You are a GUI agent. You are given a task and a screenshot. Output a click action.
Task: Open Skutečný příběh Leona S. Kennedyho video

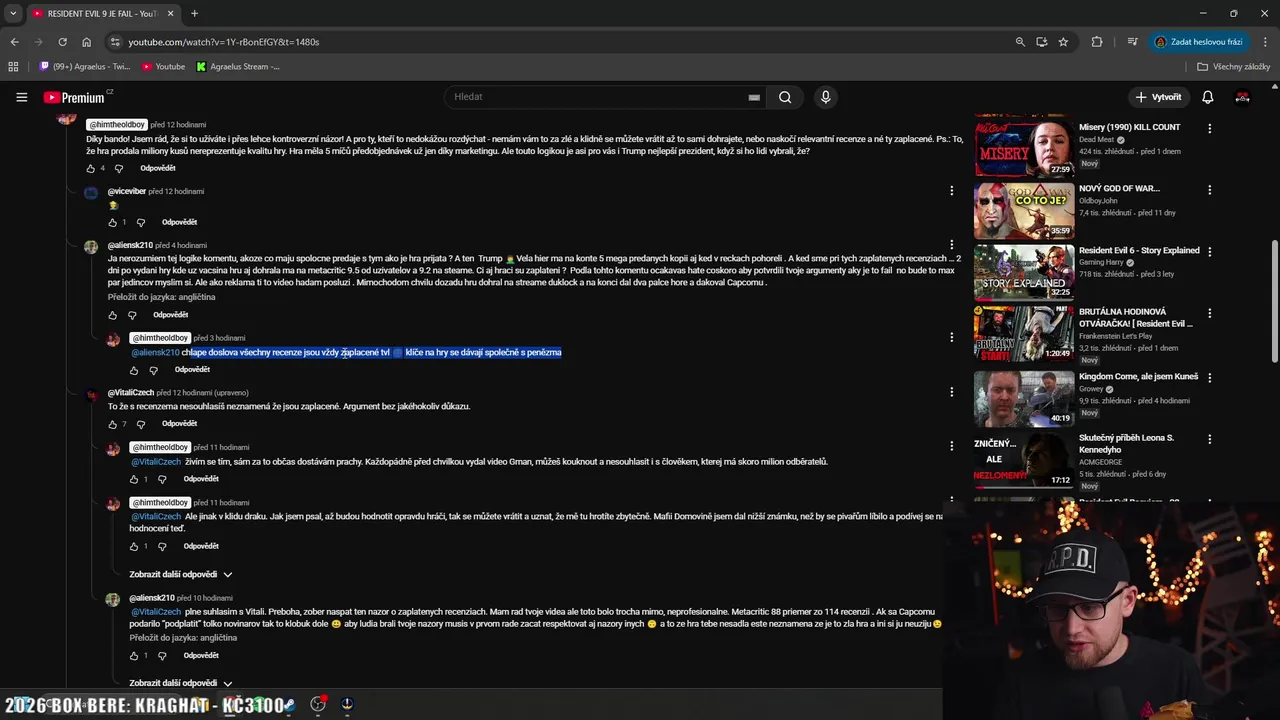1024,460
